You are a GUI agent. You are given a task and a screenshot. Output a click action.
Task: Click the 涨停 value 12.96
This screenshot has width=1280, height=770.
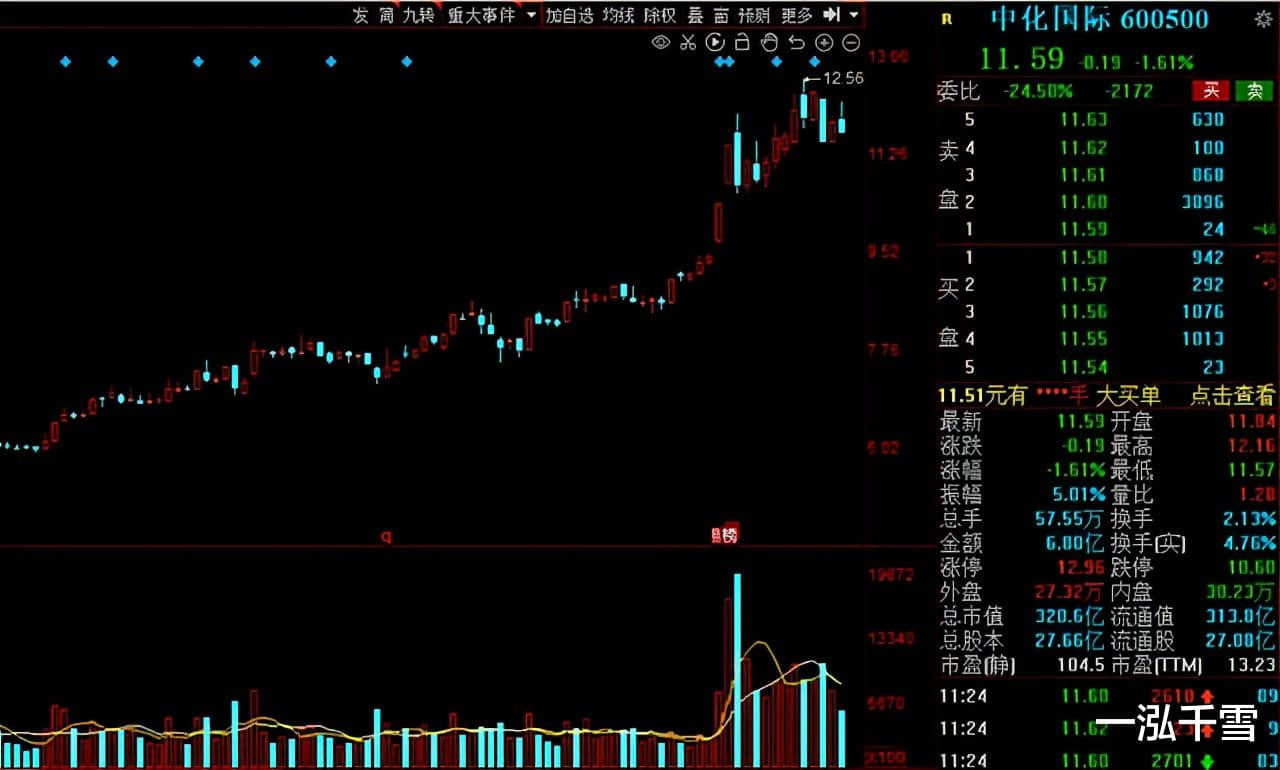click(x=1080, y=567)
